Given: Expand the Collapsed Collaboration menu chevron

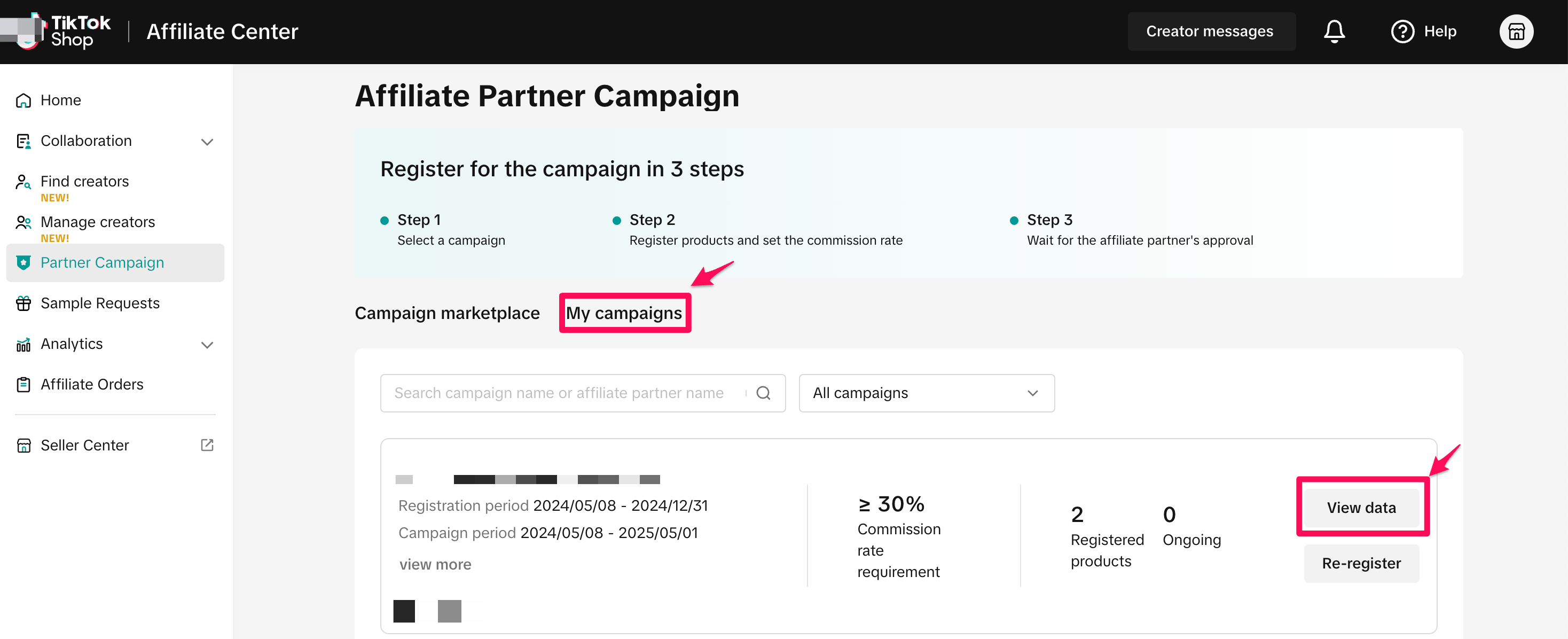Looking at the screenshot, I should pyautogui.click(x=207, y=142).
